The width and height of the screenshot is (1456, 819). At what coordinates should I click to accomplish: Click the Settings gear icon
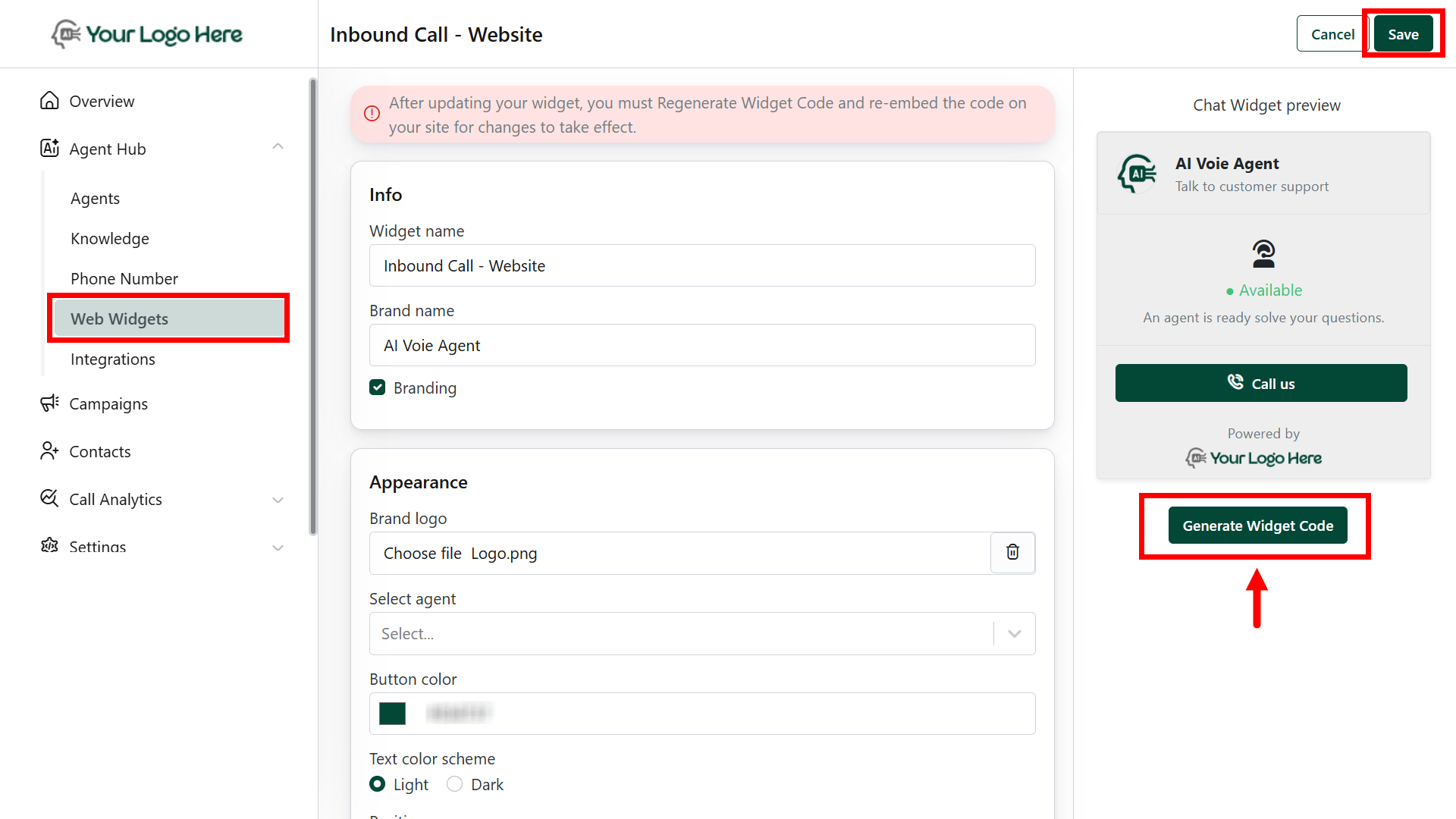(x=49, y=545)
